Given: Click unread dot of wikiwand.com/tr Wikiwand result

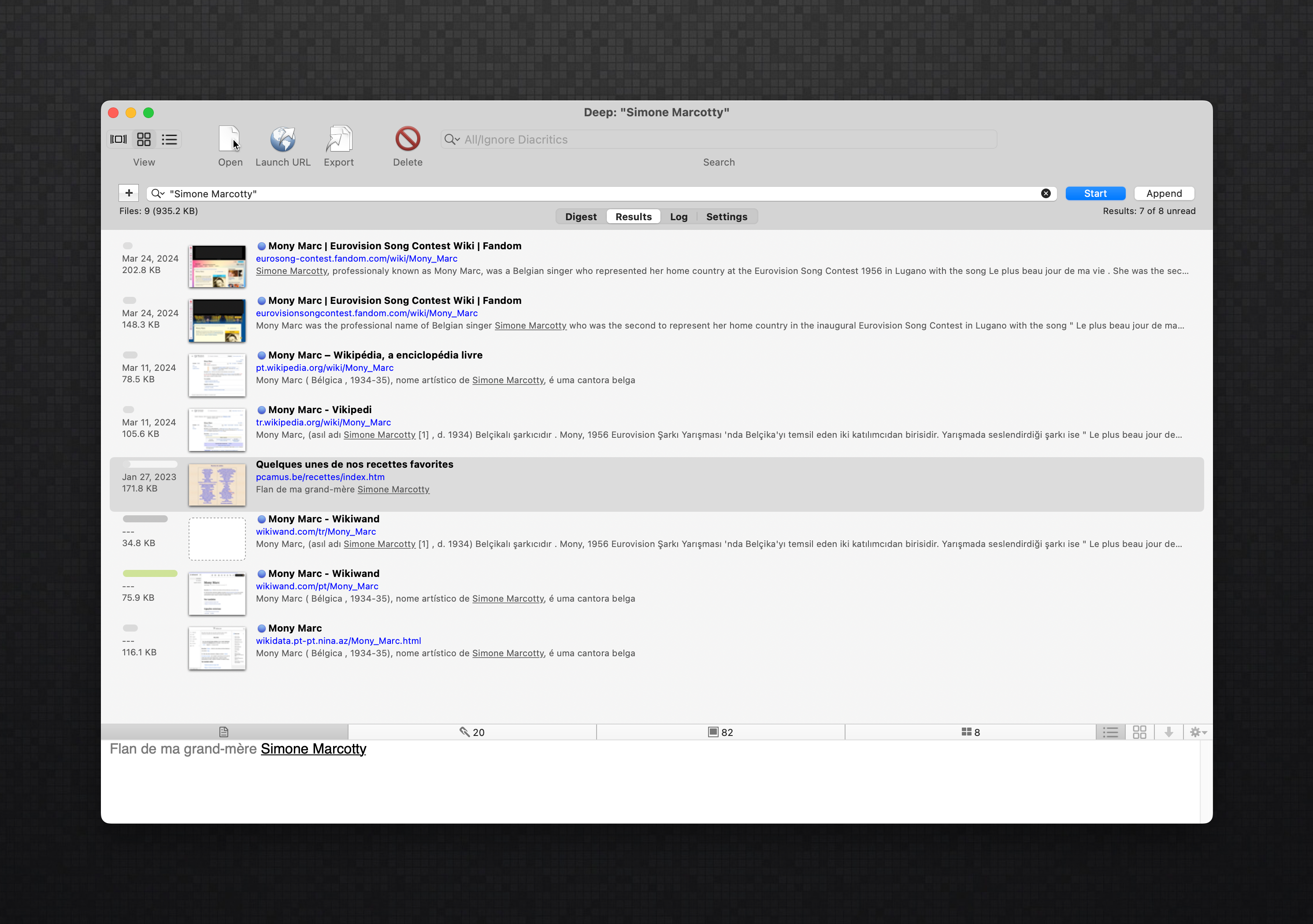Looking at the screenshot, I should click(261, 519).
